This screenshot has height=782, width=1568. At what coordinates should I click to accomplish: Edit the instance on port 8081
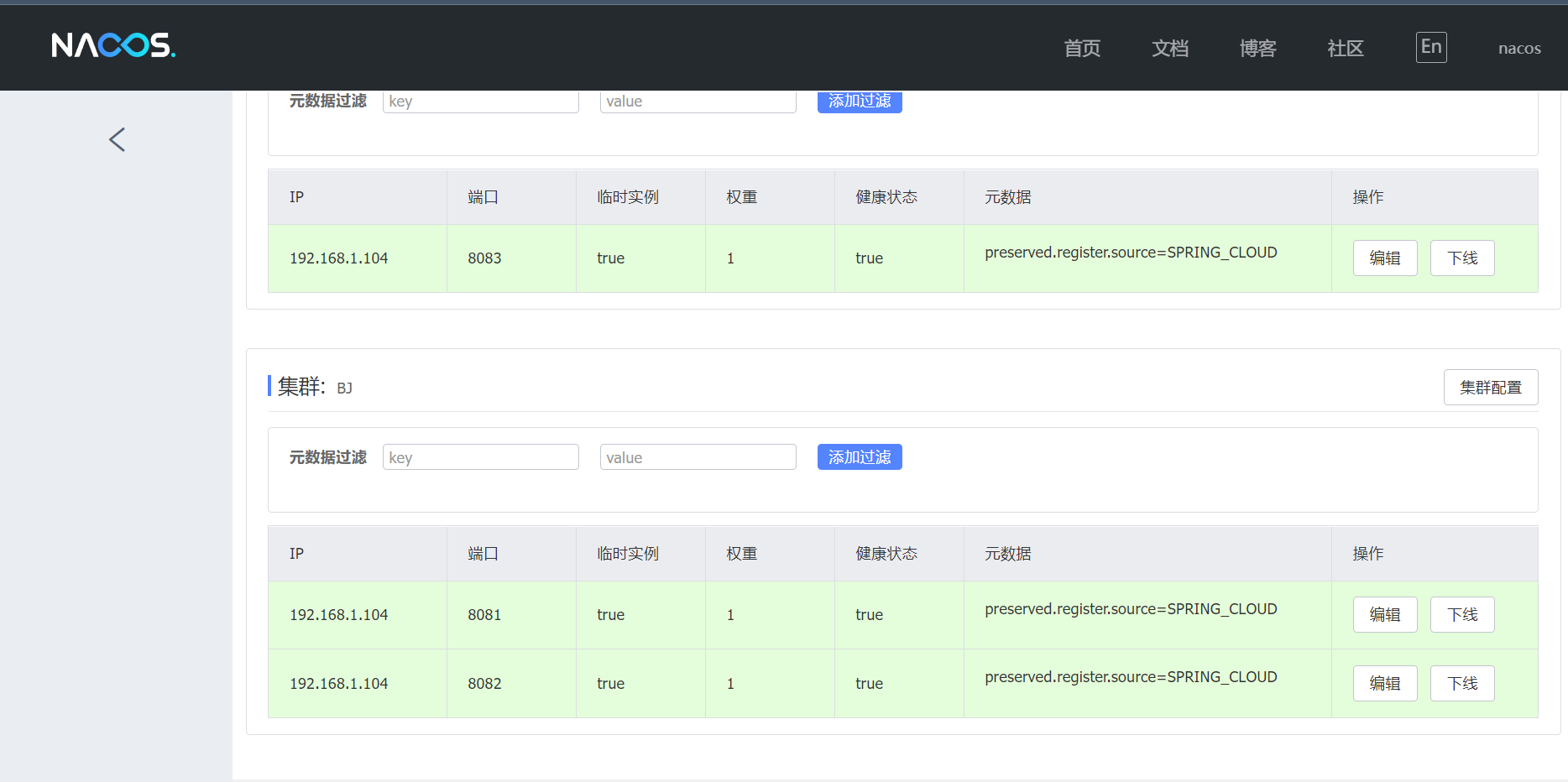pos(1384,615)
